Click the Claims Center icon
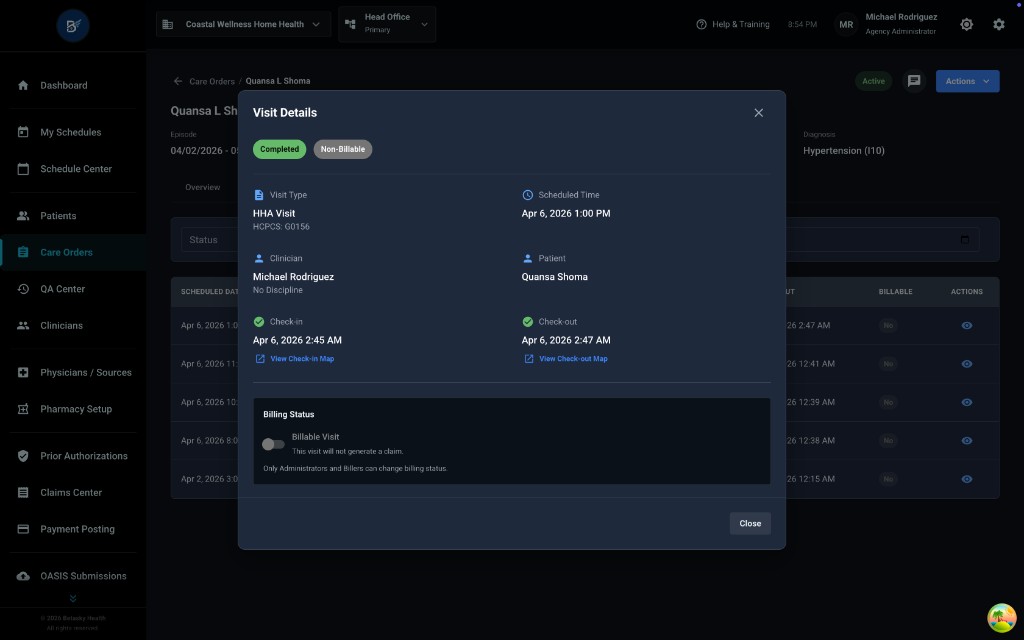The width and height of the screenshot is (1024, 640). pyautogui.click(x=23, y=493)
